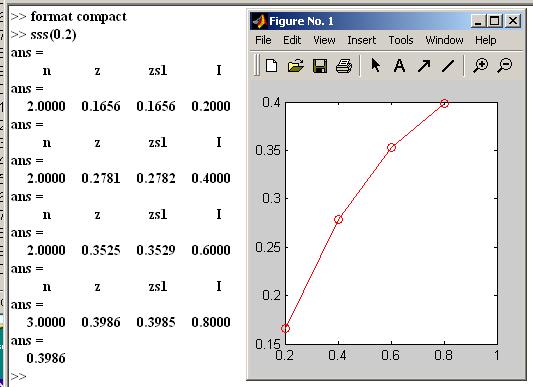Open the Tools menu in Figure window
This screenshot has height=387, width=533.
coord(401,40)
